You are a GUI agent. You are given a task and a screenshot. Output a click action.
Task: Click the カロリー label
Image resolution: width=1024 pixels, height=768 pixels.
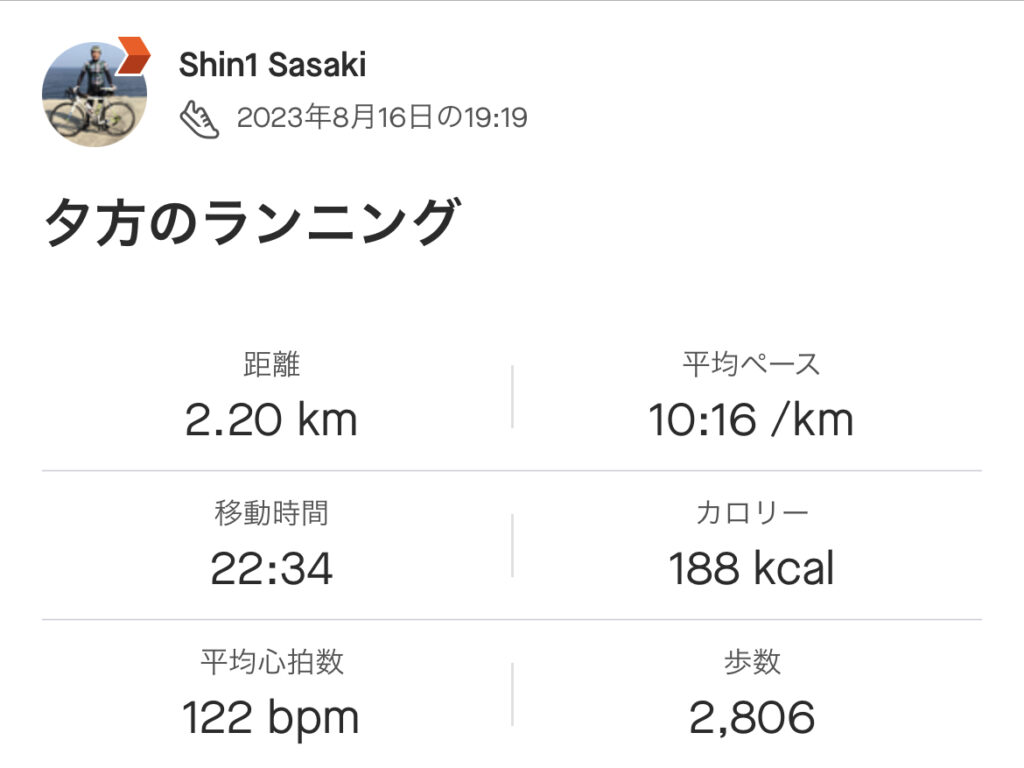point(751,514)
